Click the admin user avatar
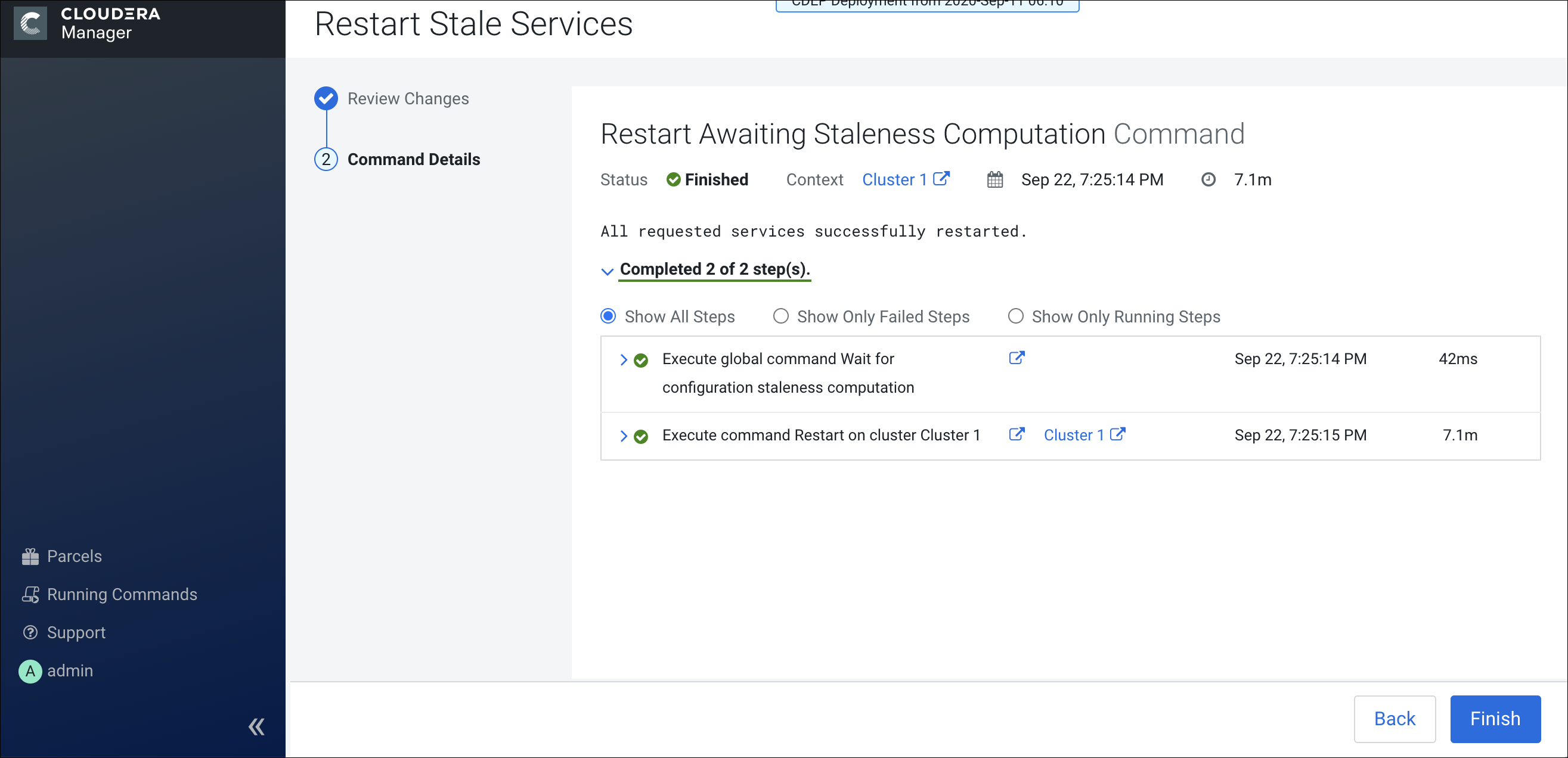 tap(30, 670)
